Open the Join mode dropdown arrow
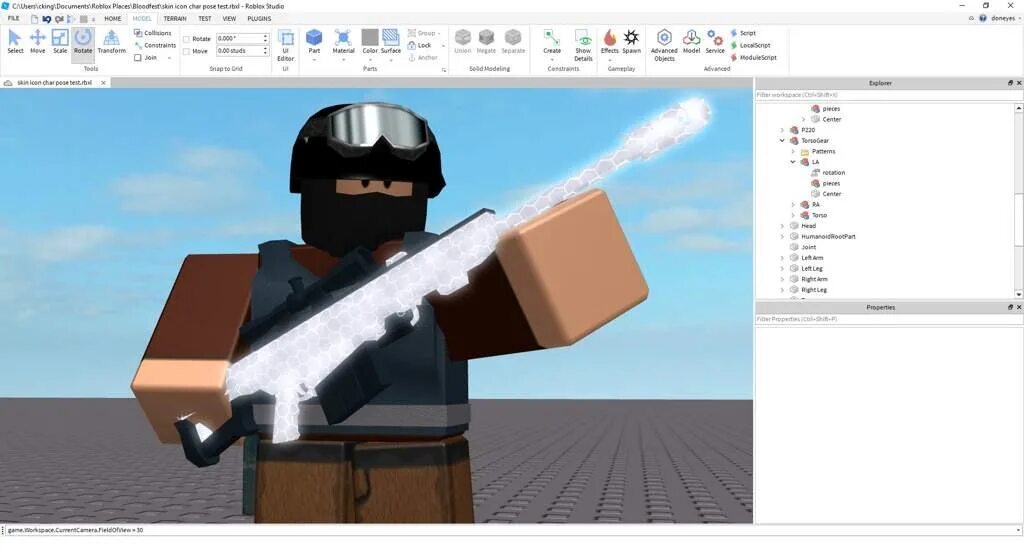 (x=170, y=57)
